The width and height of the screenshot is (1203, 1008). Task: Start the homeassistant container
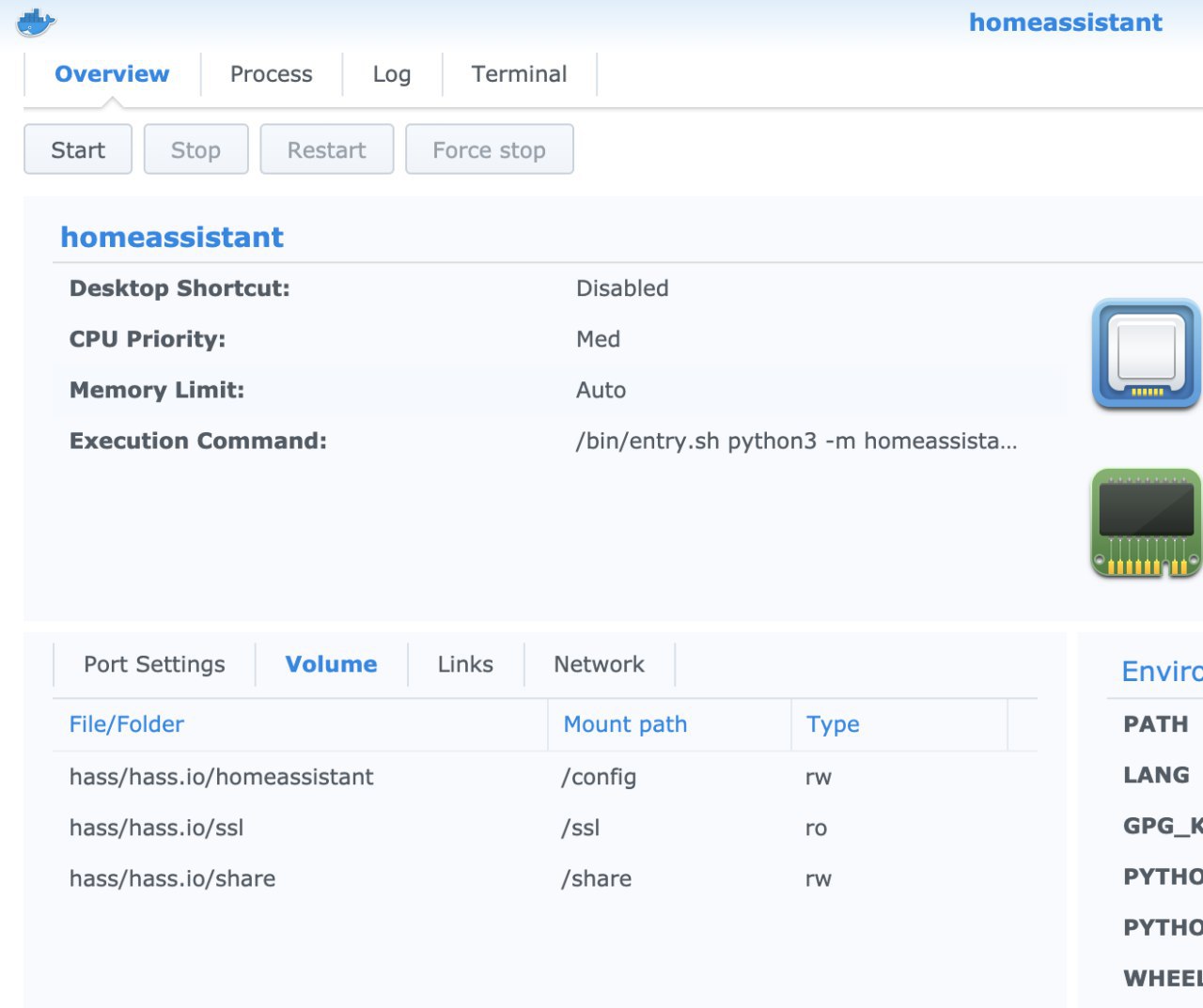pyautogui.click(x=78, y=149)
